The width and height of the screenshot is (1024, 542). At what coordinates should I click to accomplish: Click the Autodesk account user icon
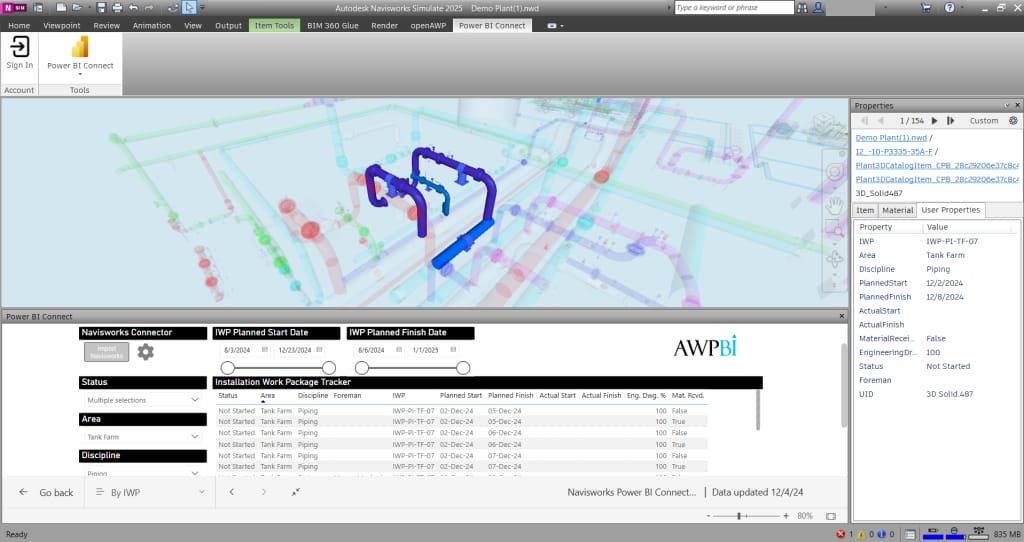tap(818, 8)
